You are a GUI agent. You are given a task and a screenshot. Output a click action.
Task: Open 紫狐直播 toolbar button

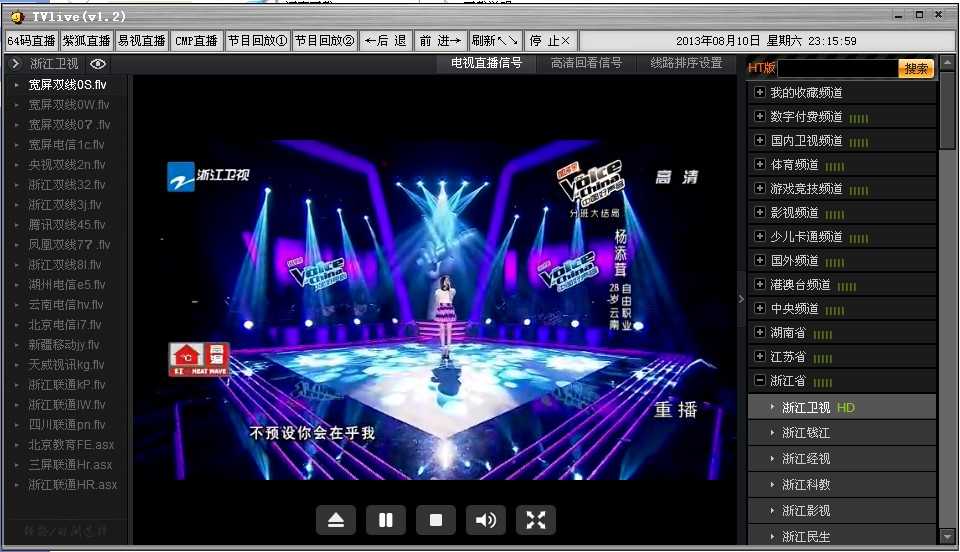click(x=86, y=41)
